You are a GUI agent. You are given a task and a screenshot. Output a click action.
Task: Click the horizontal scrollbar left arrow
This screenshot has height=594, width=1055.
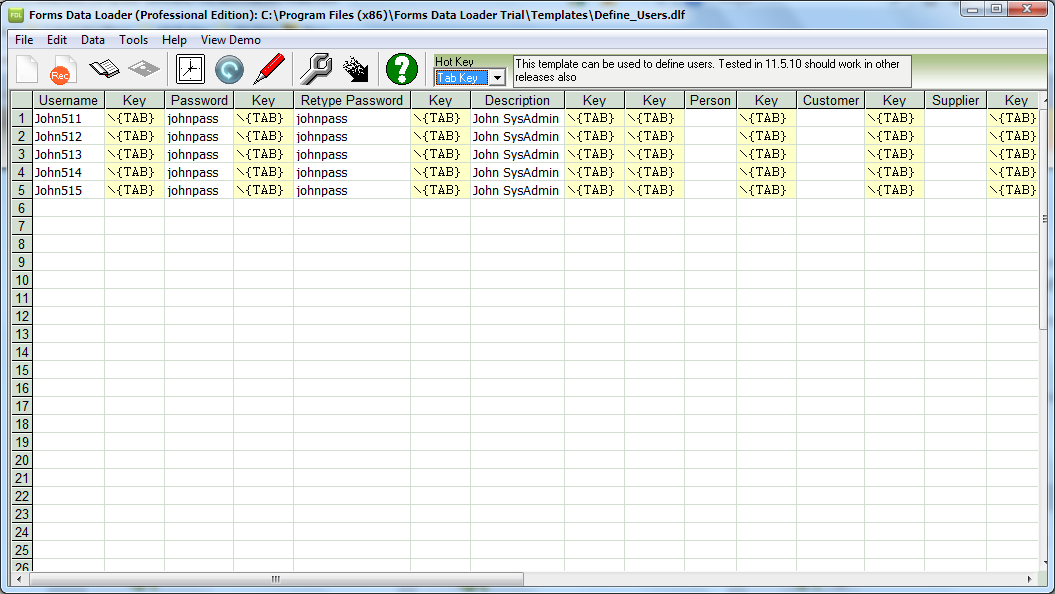19,579
